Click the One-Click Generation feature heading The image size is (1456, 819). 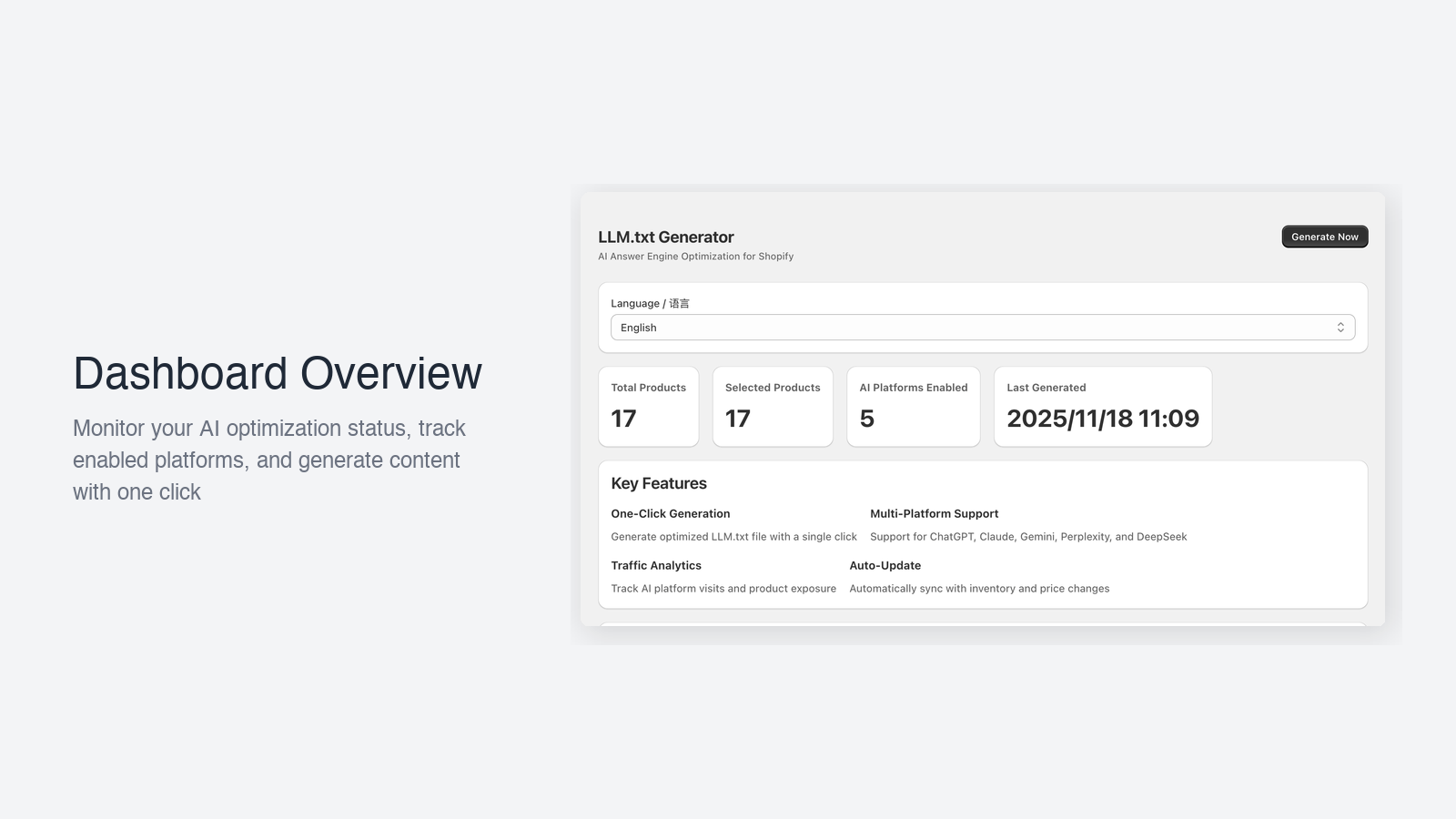click(x=671, y=513)
